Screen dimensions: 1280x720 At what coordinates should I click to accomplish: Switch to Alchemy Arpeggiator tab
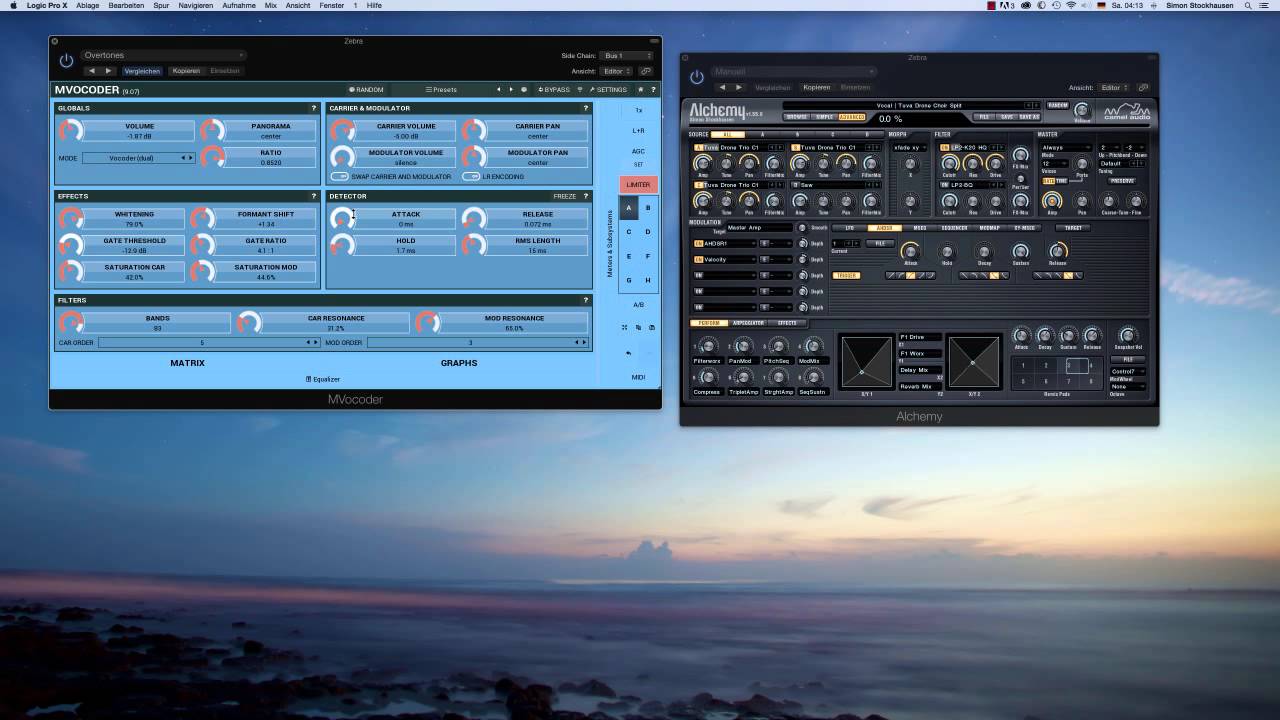click(748, 323)
